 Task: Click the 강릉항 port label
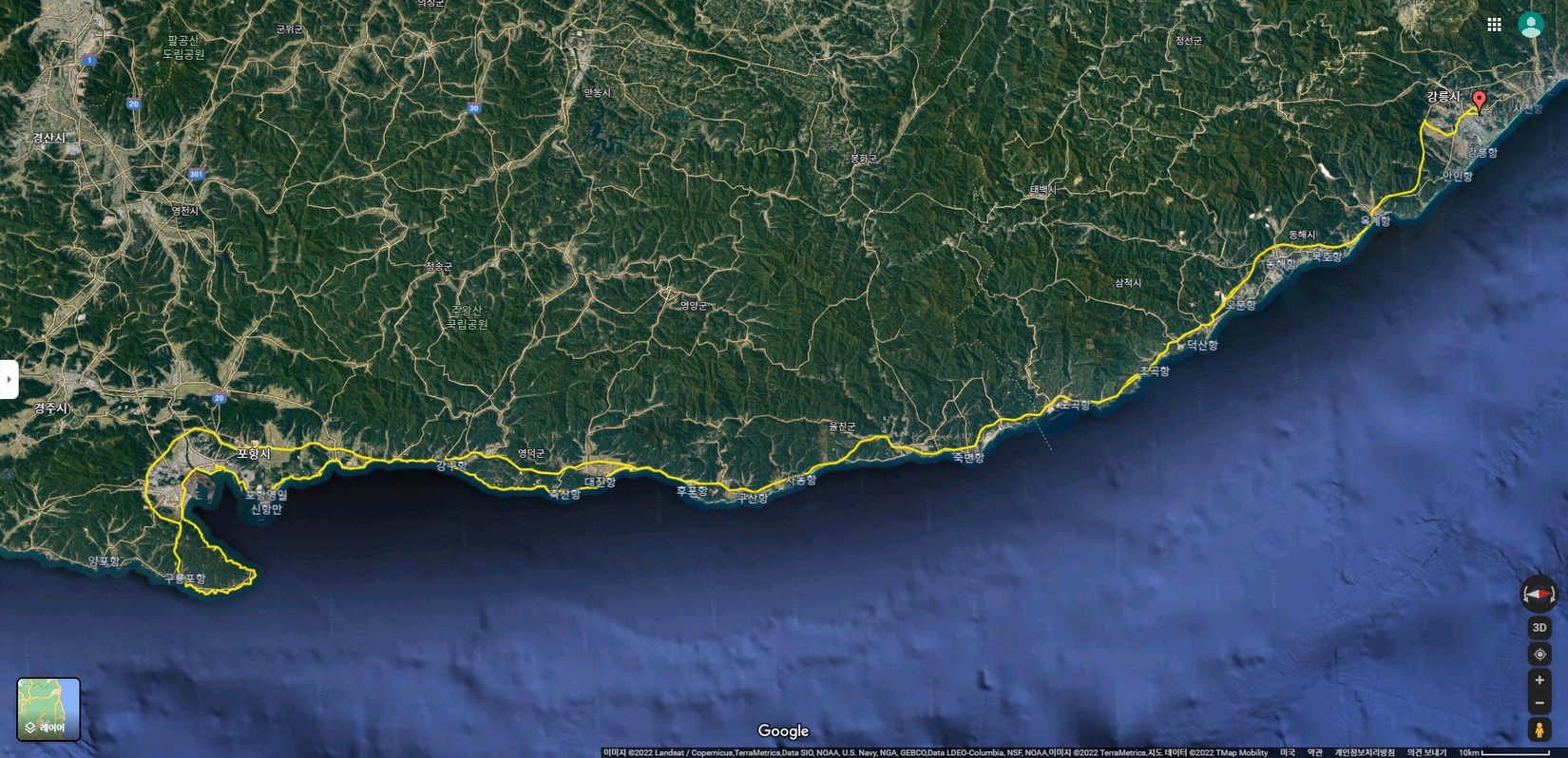[1482, 153]
